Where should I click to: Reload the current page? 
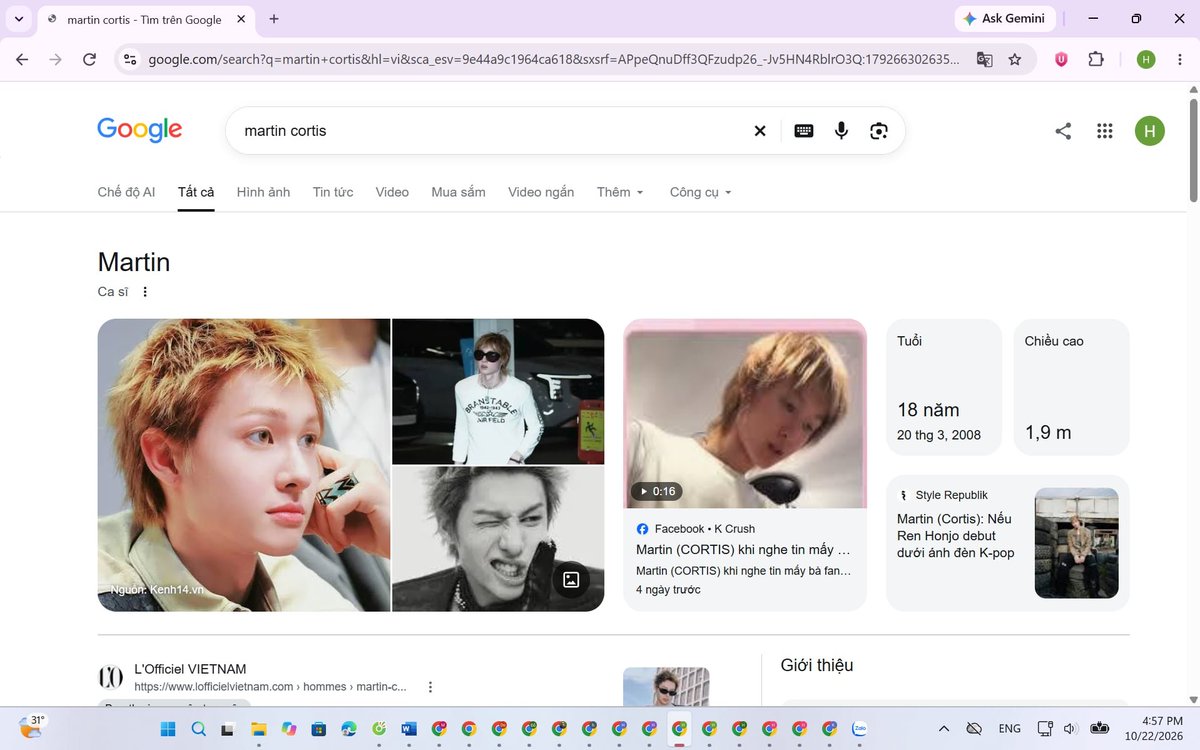point(89,59)
